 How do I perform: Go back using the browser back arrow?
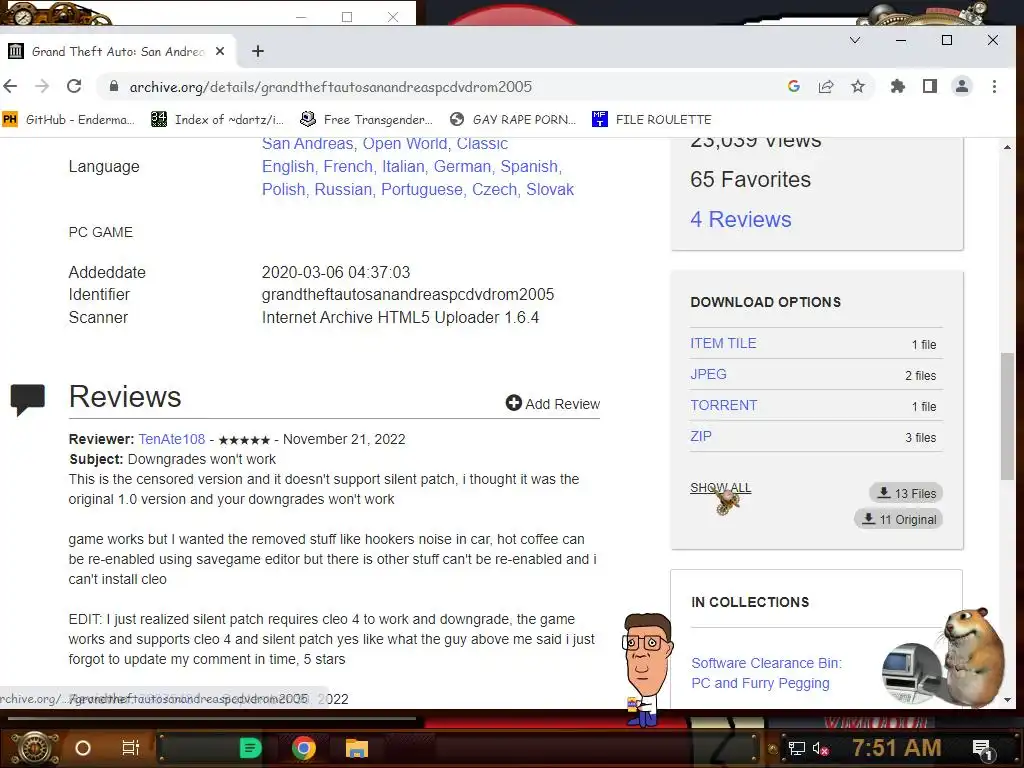pos(10,86)
